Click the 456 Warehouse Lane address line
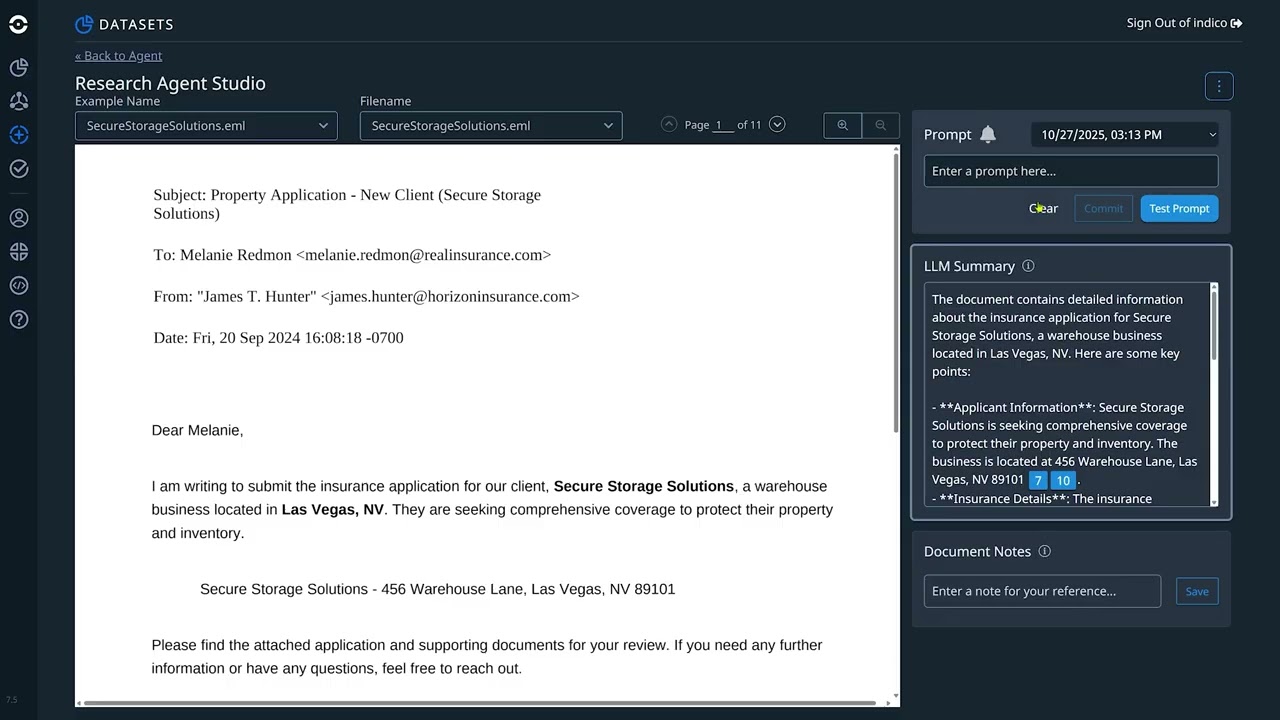The height and width of the screenshot is (720, 1280). (x=437, y=589)
